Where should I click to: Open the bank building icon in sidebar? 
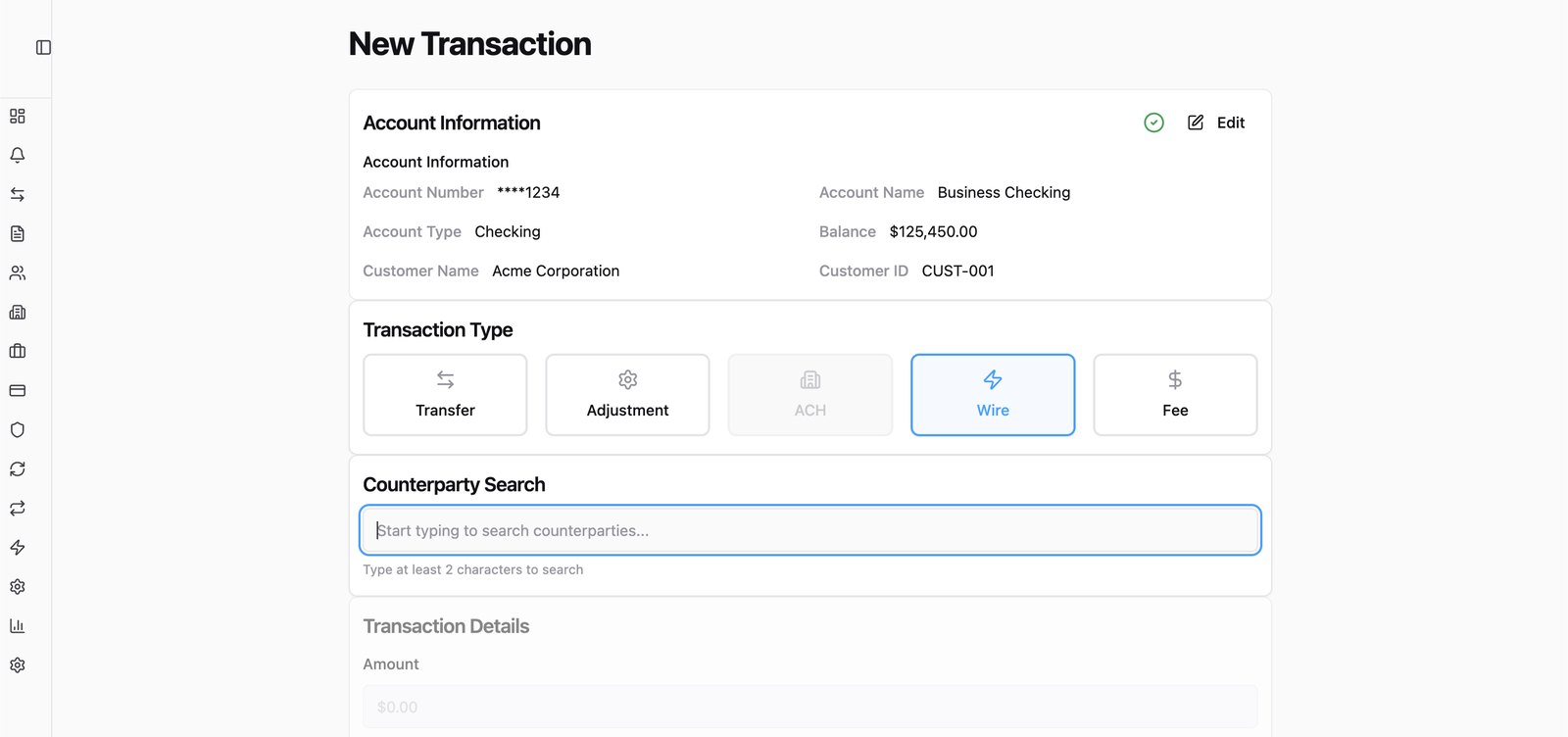[x=18, y=312]
